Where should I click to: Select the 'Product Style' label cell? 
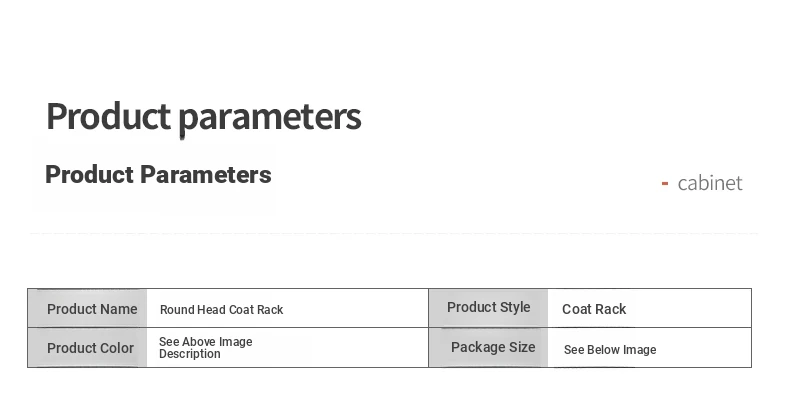[489, 308]
